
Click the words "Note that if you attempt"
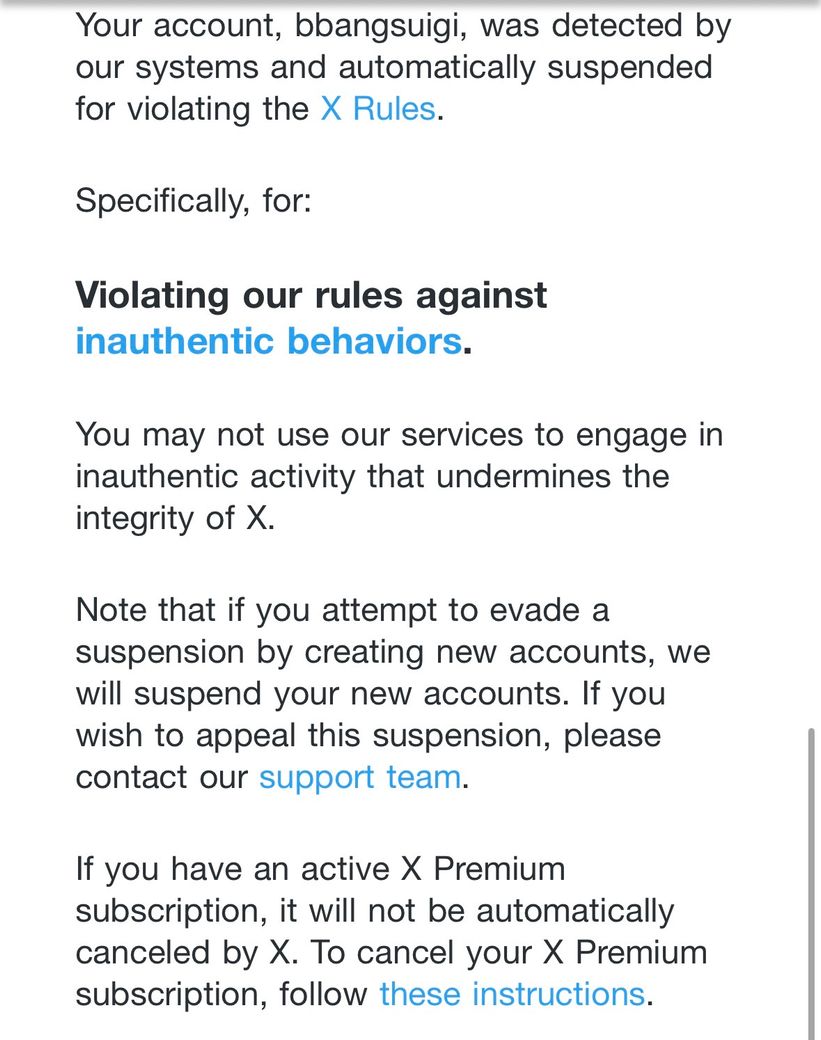250,609
